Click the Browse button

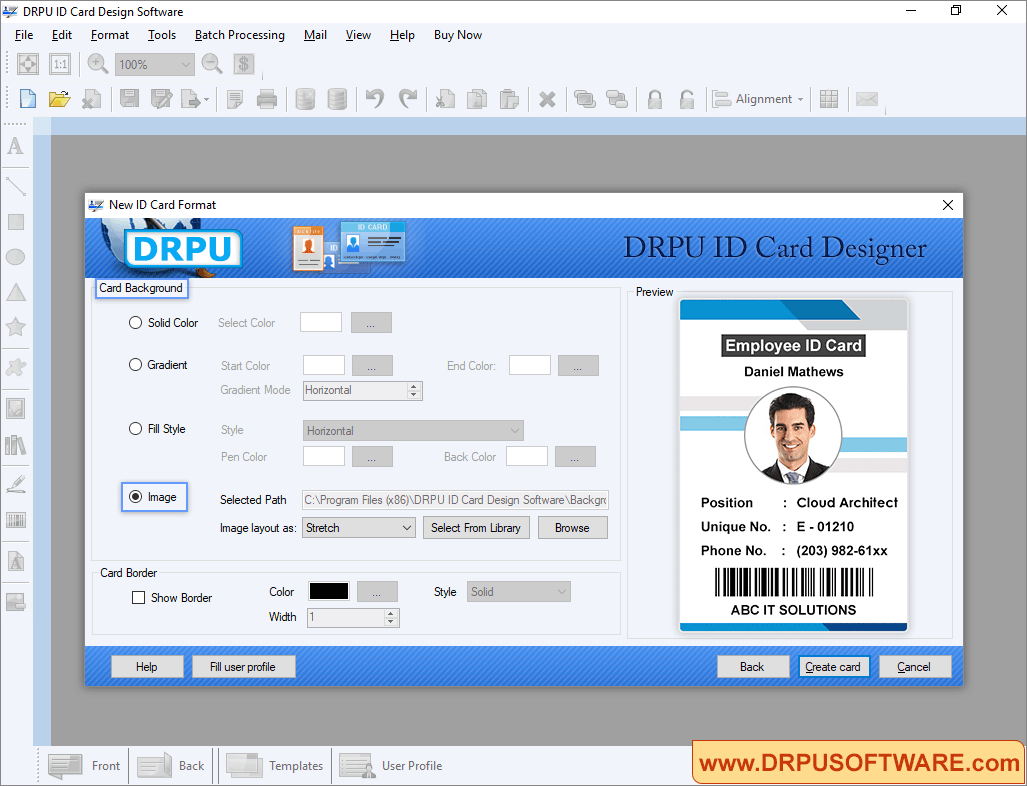pos(572,527)
